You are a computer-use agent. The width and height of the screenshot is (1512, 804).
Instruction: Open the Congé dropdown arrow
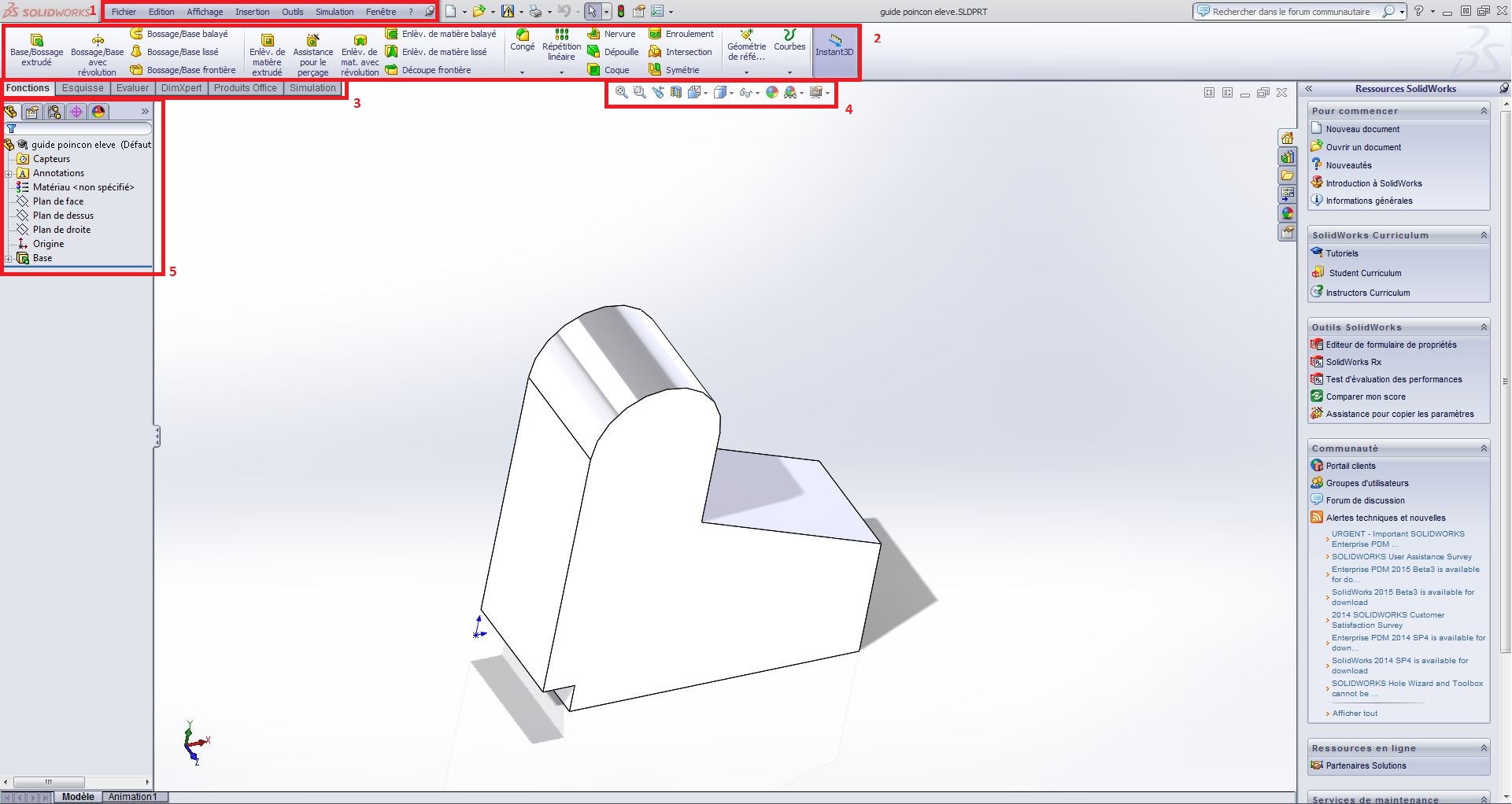522,72
